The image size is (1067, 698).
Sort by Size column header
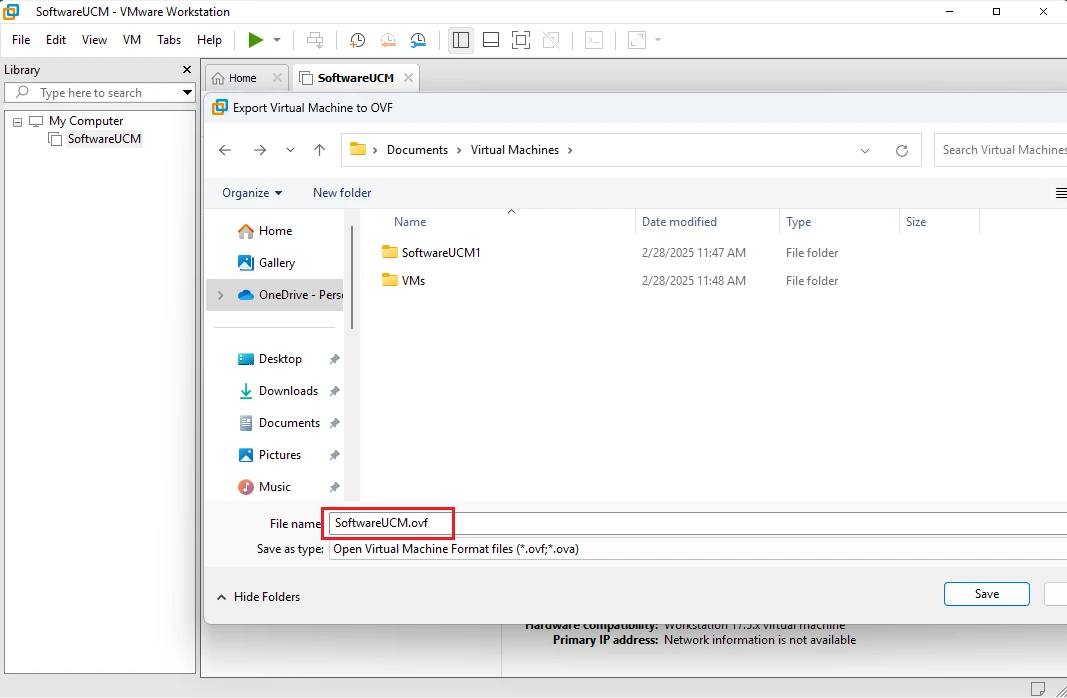click(x=916, y=222)
